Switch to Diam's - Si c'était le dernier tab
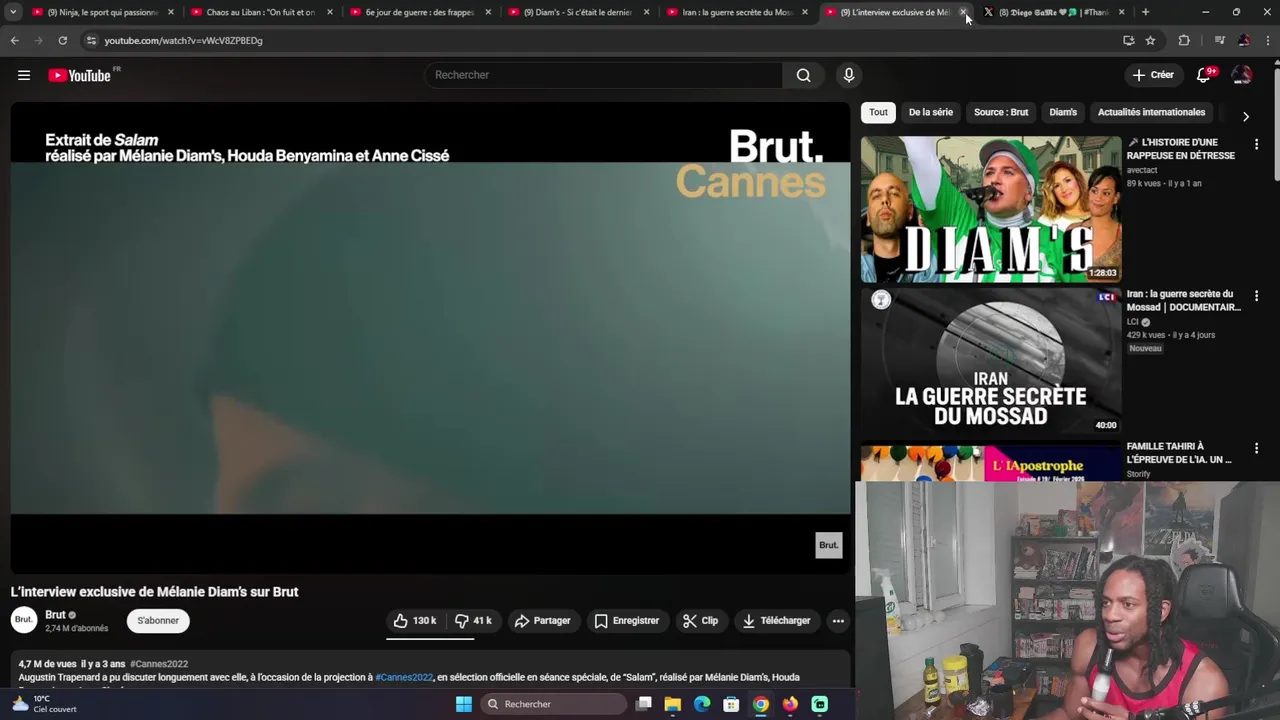 [x=579, y=12]
